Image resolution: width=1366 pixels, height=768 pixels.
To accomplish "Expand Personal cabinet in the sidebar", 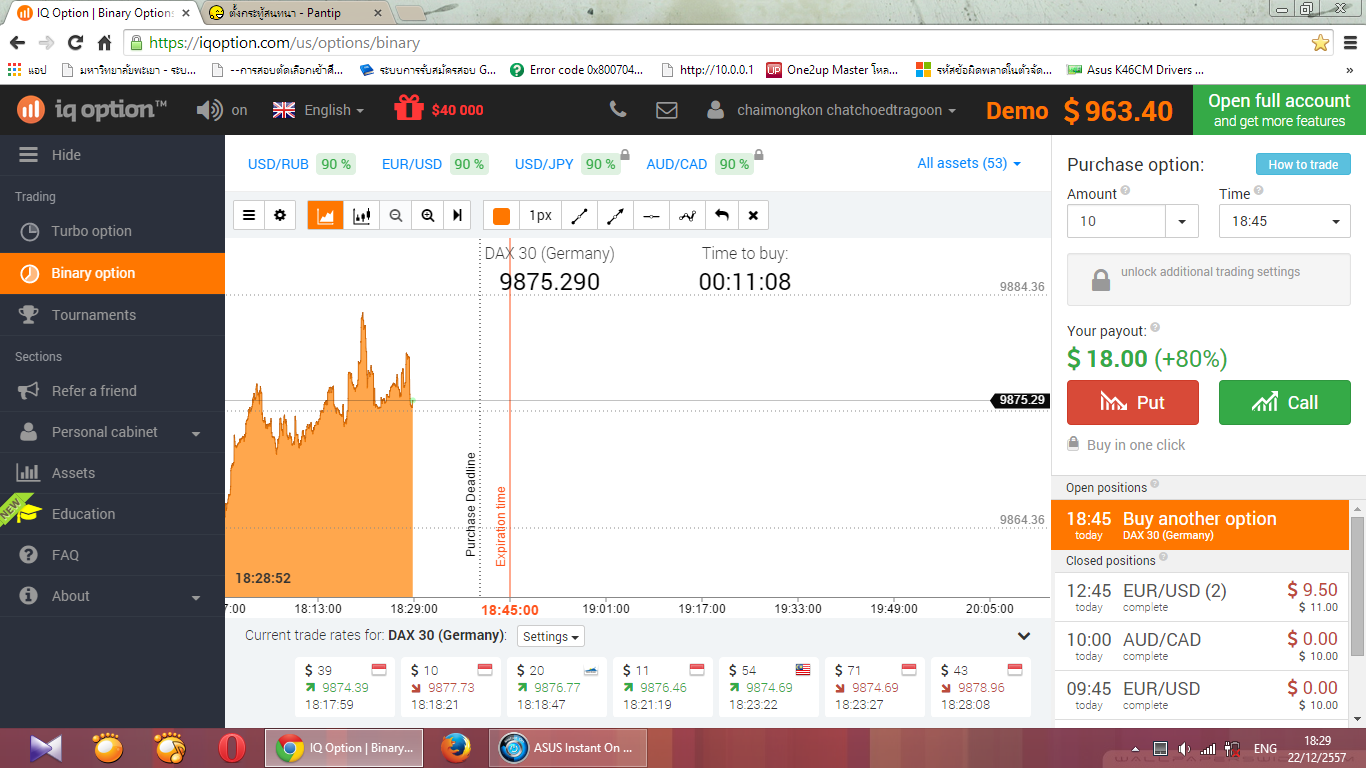I will click(x=112, y=432).
